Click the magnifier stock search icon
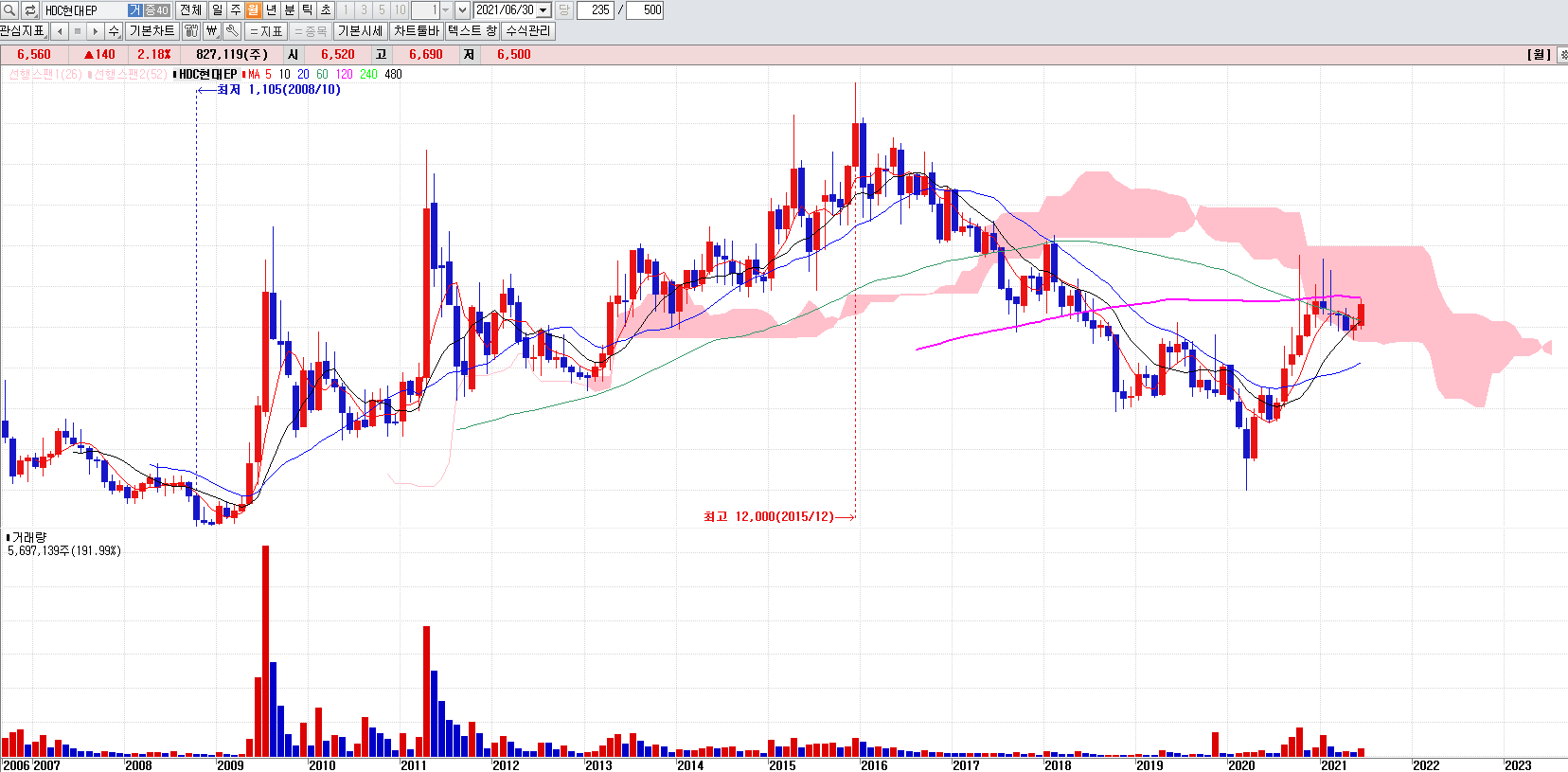Image resolution: width=1568 pixels, height=772 pixels. pyautogui.click(x=9, y=10)
